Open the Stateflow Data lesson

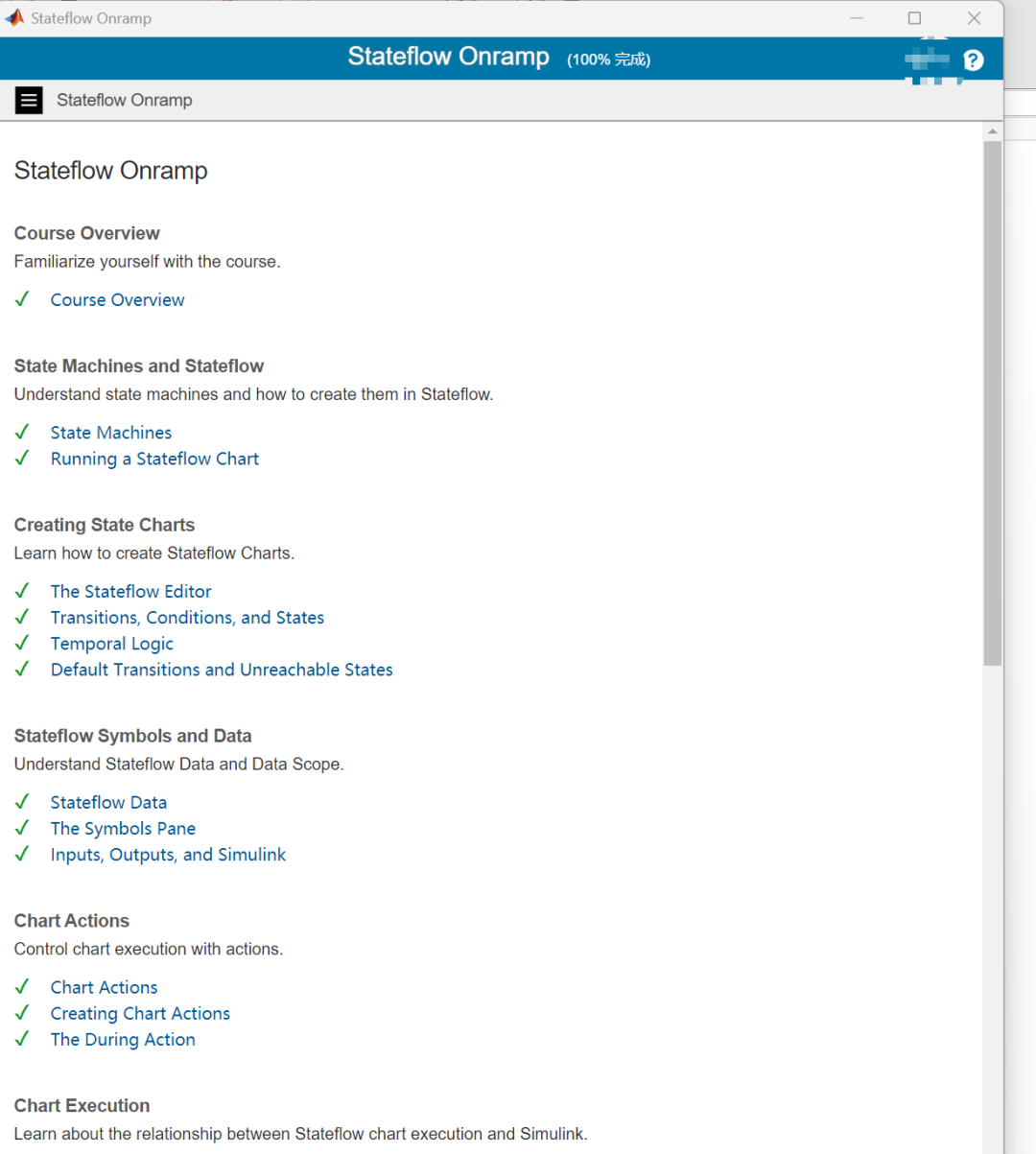(108, 802)
